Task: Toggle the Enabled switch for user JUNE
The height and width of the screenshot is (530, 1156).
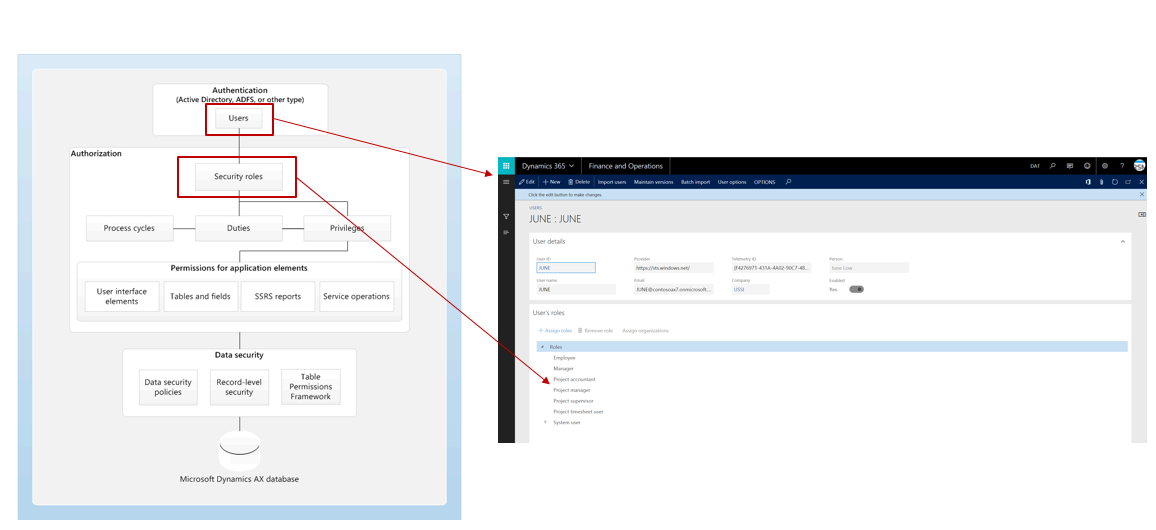Action: pyautogui.click(x=856, y=290)
